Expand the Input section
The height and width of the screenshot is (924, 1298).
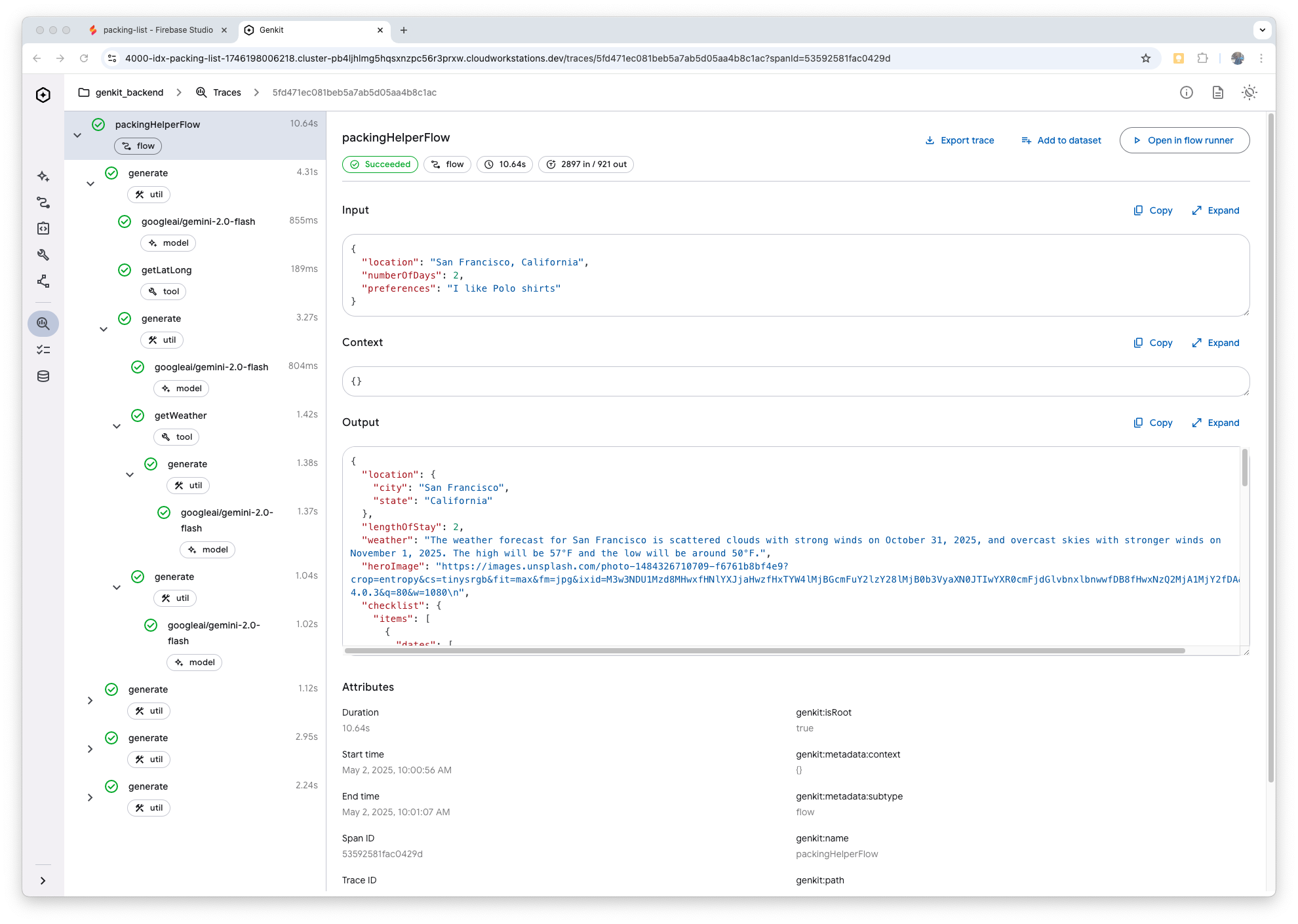click(1215, 210)
